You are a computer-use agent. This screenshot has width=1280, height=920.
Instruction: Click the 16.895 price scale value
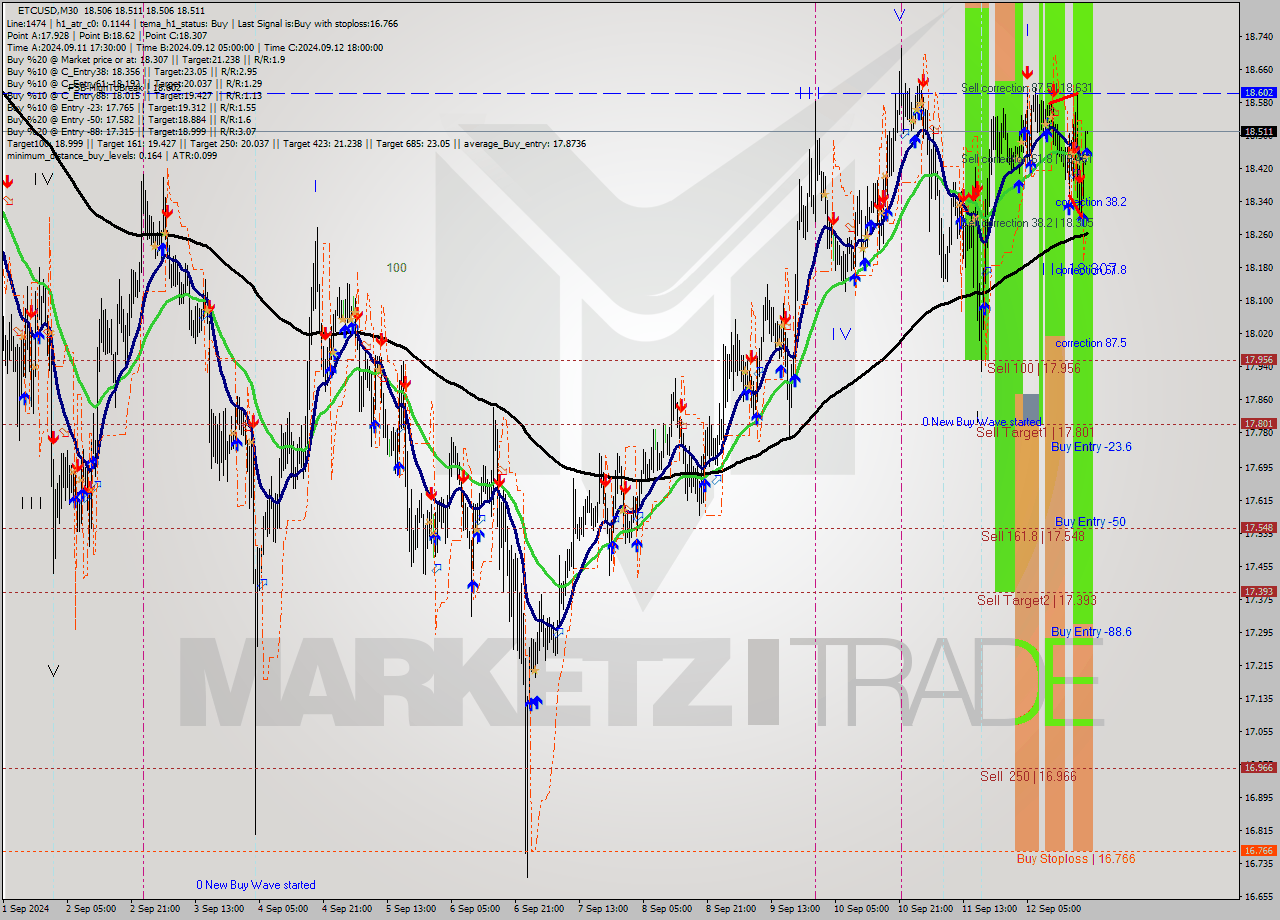click(1258, 797)
